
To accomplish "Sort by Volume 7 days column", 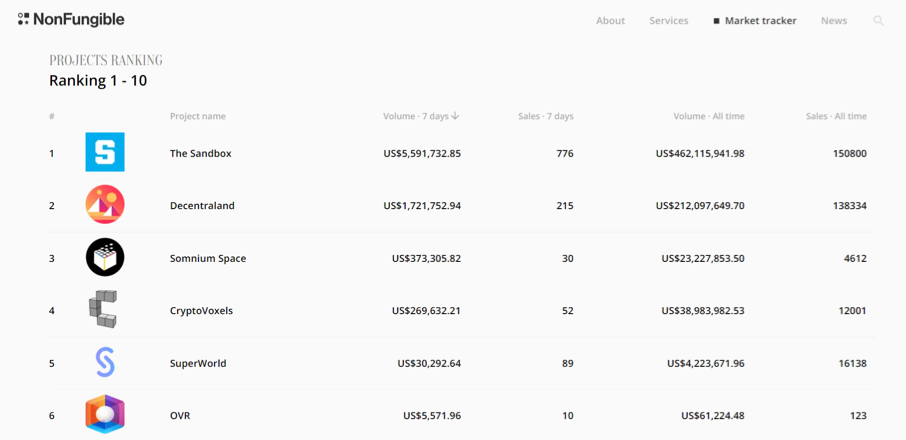I will [x=421, y=116].
